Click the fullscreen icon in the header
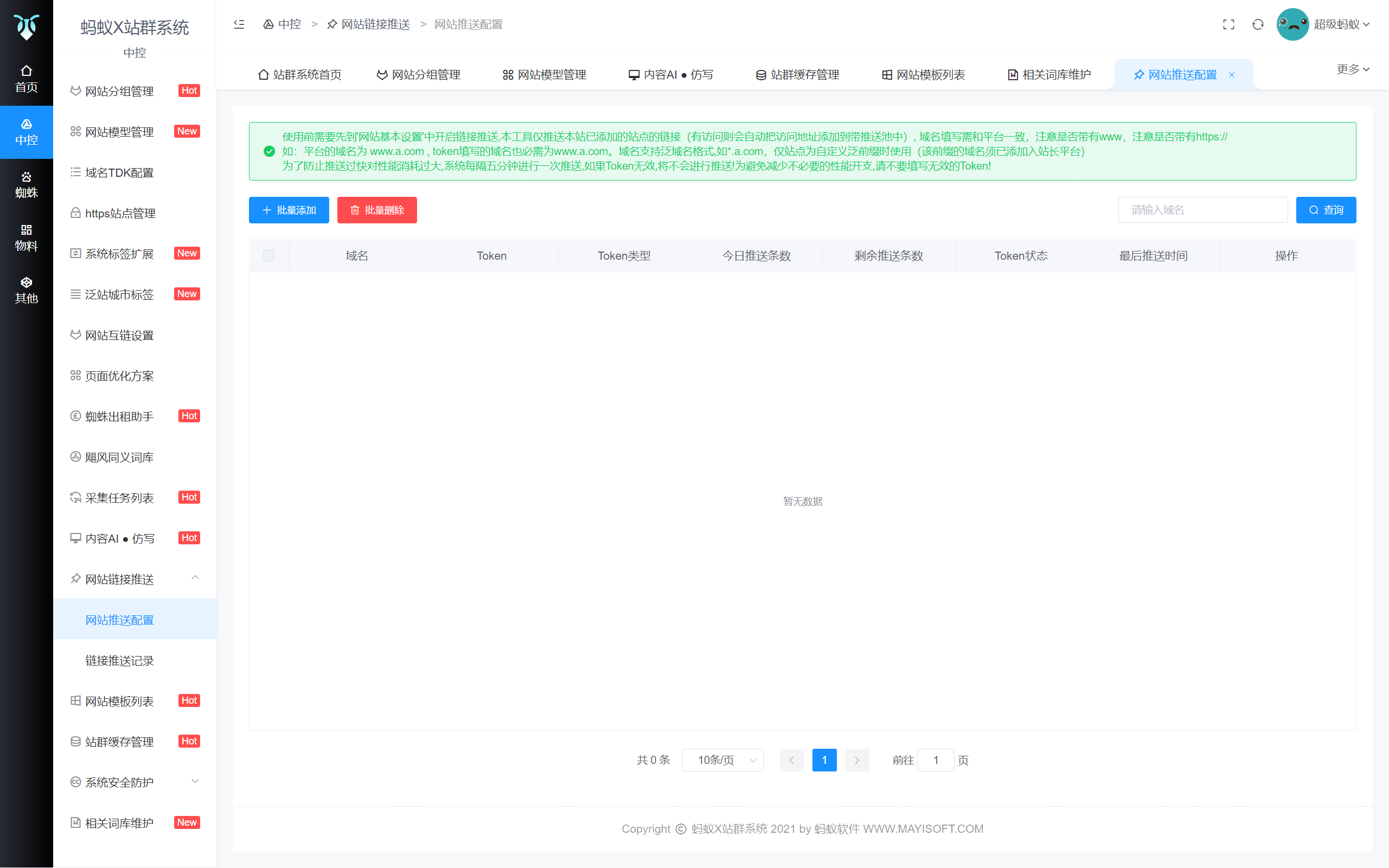1389x868 pixels. point(1229,24)
